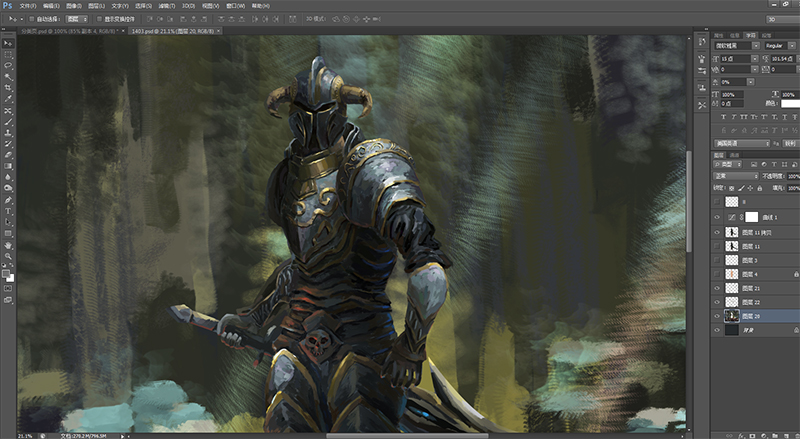
Task: Click the add layer mask icon
Action: click(x=753, y=436)
